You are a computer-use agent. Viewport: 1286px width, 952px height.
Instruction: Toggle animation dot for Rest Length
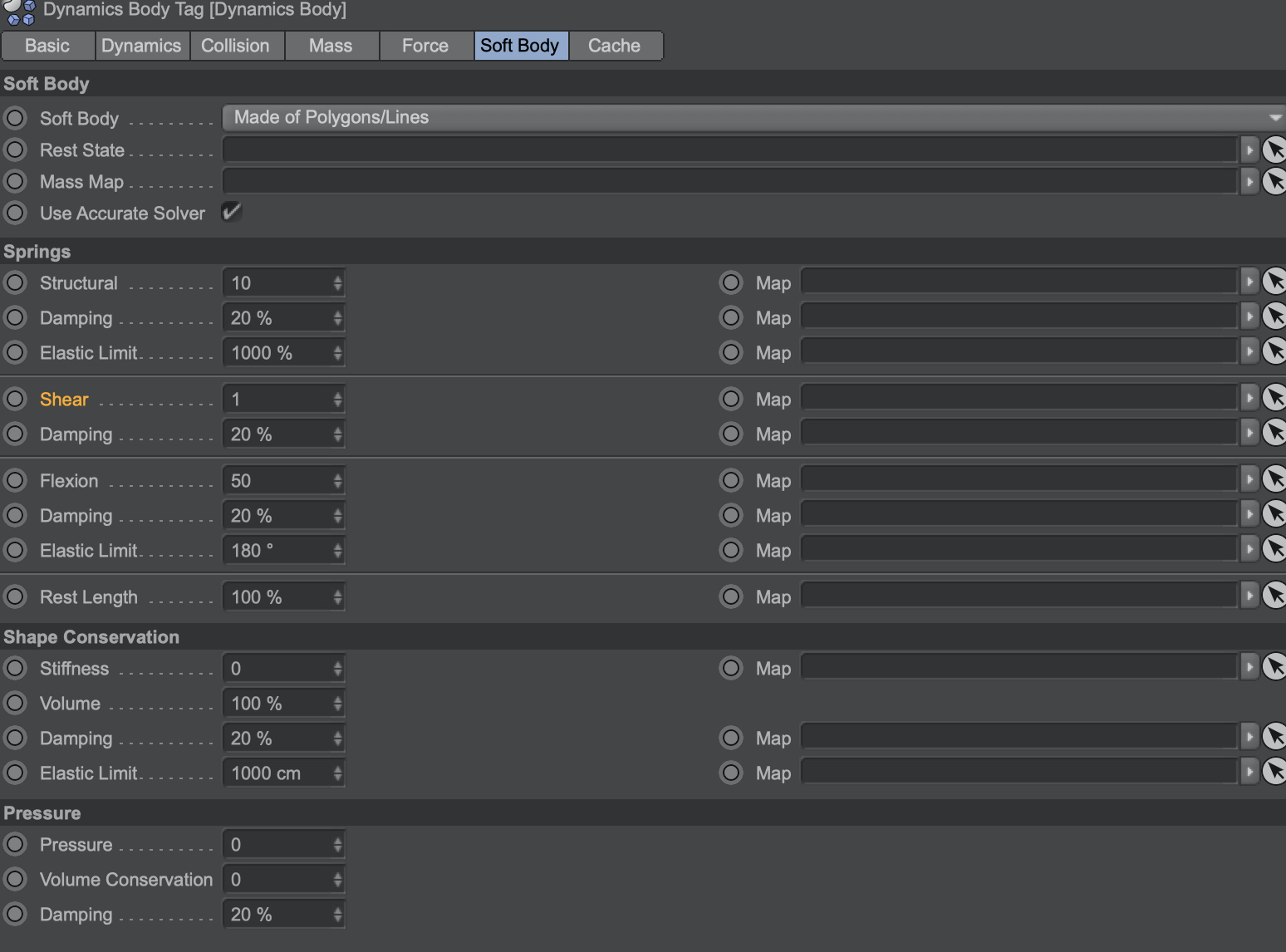coord(15,596)
